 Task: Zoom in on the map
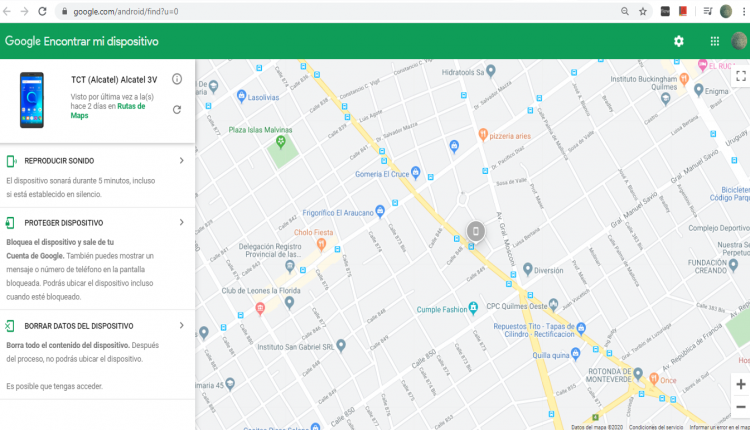click(741, 384)
